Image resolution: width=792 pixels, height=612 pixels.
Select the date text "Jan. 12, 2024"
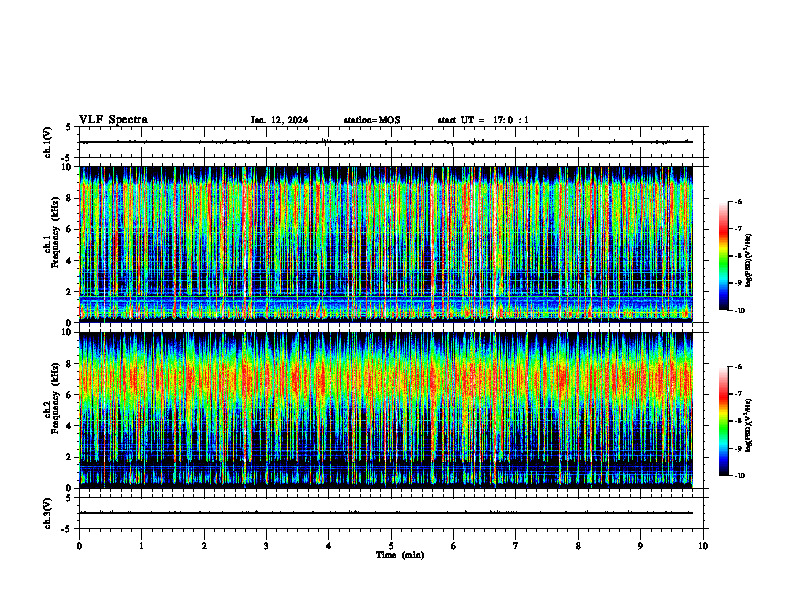[279, 120]
